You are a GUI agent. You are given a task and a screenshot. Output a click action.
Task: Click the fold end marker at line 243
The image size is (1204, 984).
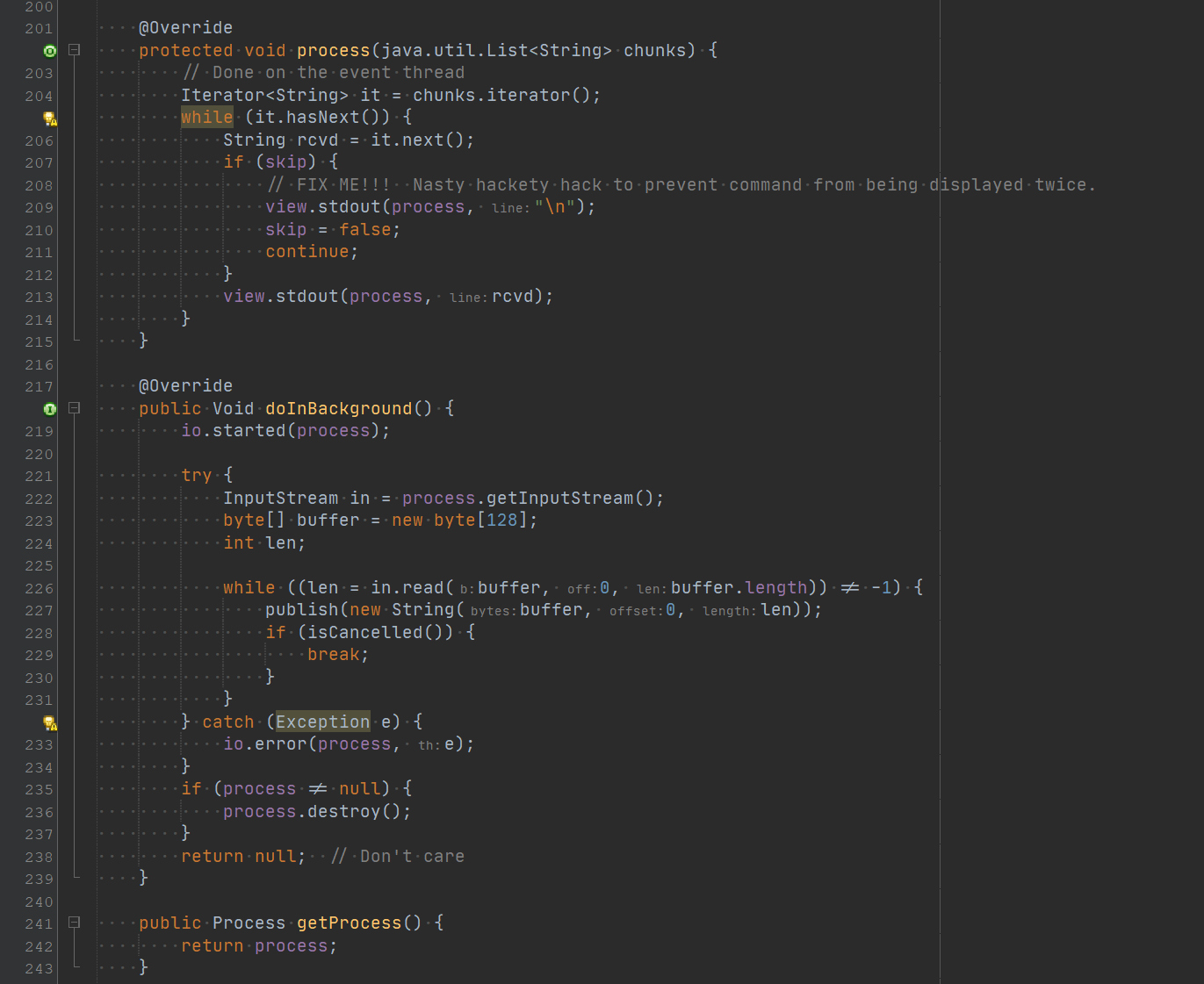pyautogui.click(x=76, y=966)
